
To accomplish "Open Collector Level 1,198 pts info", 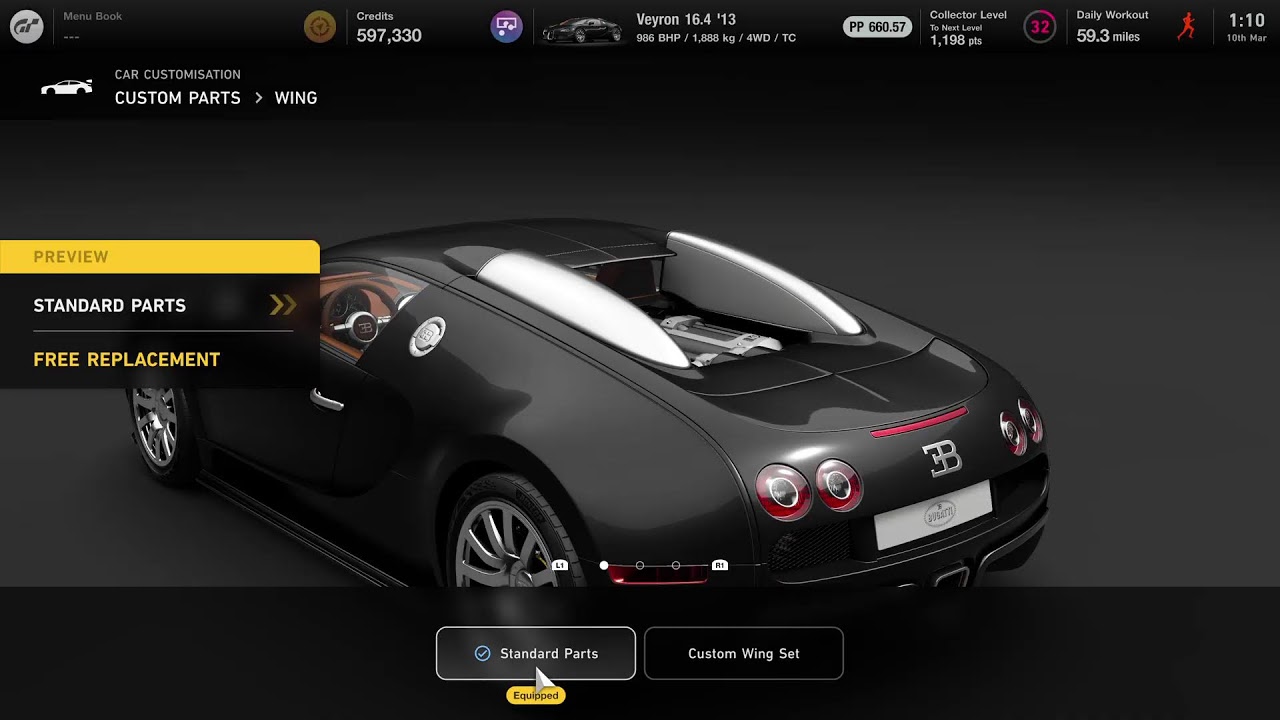I will pyautogui.click(x=968, y=28).
